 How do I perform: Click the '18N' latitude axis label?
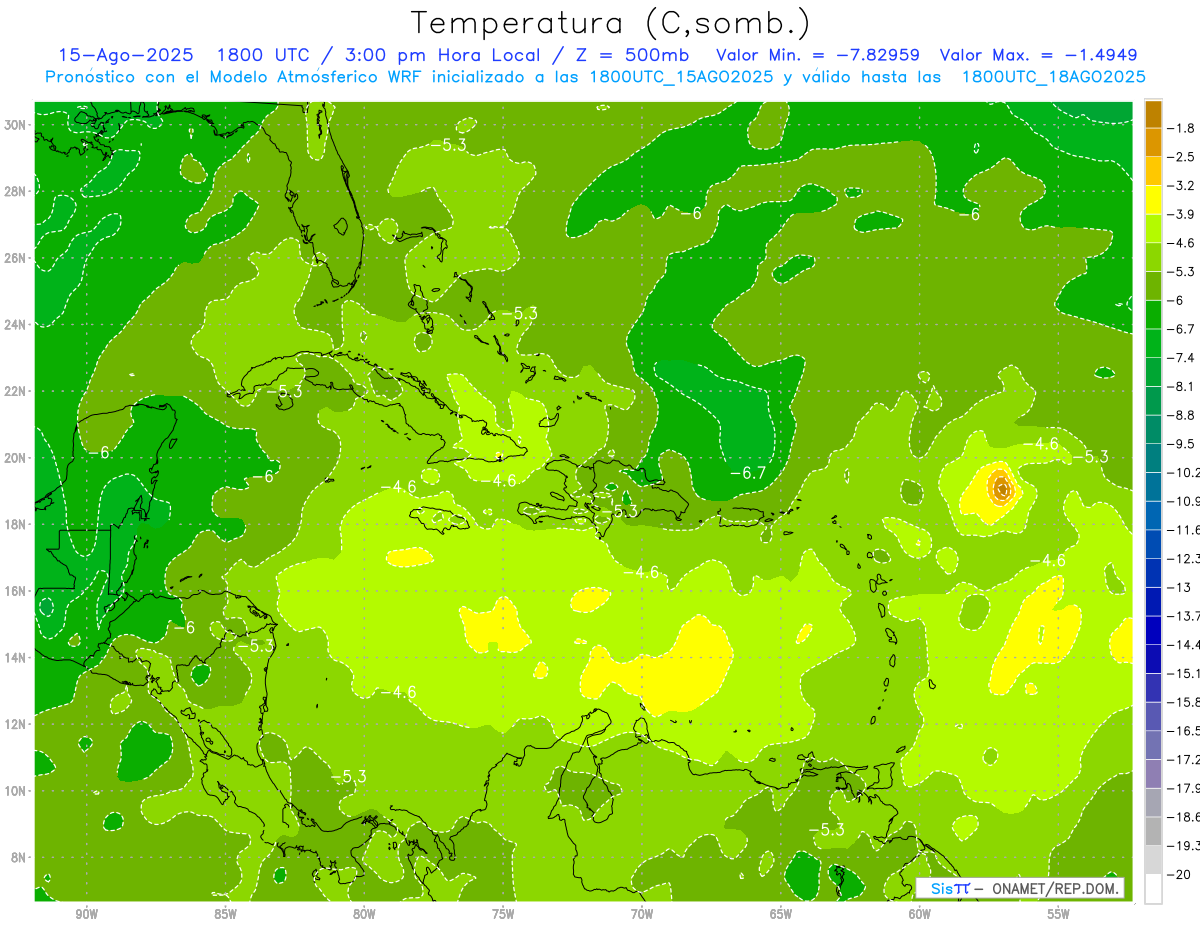pyautogui.click(x=17, y=524)
